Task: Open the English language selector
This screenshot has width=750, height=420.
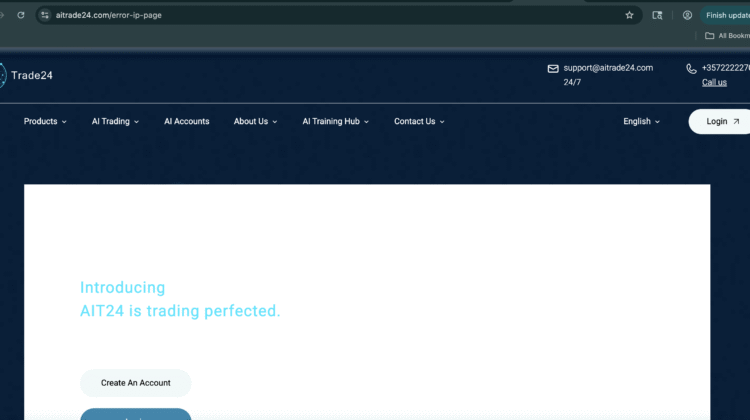Action: 641,121
